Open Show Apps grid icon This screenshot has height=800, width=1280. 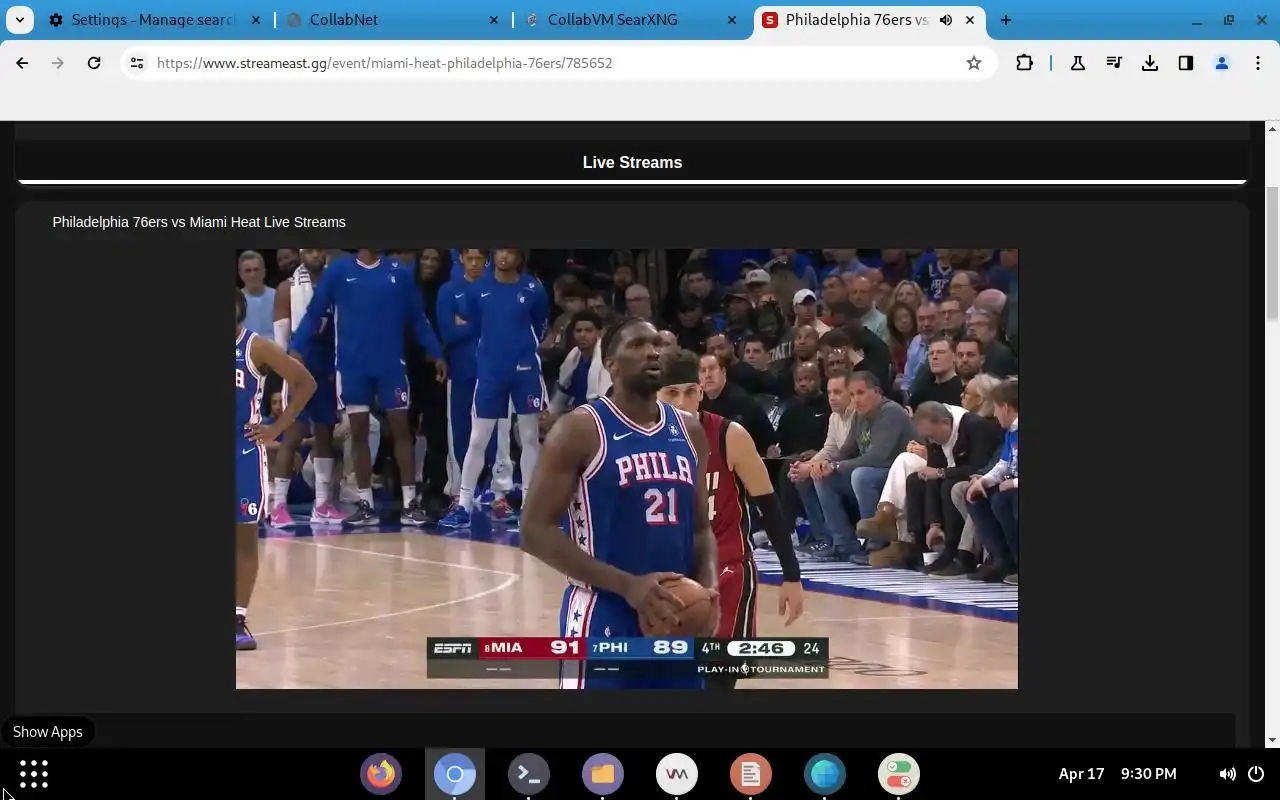pos(34,774)
